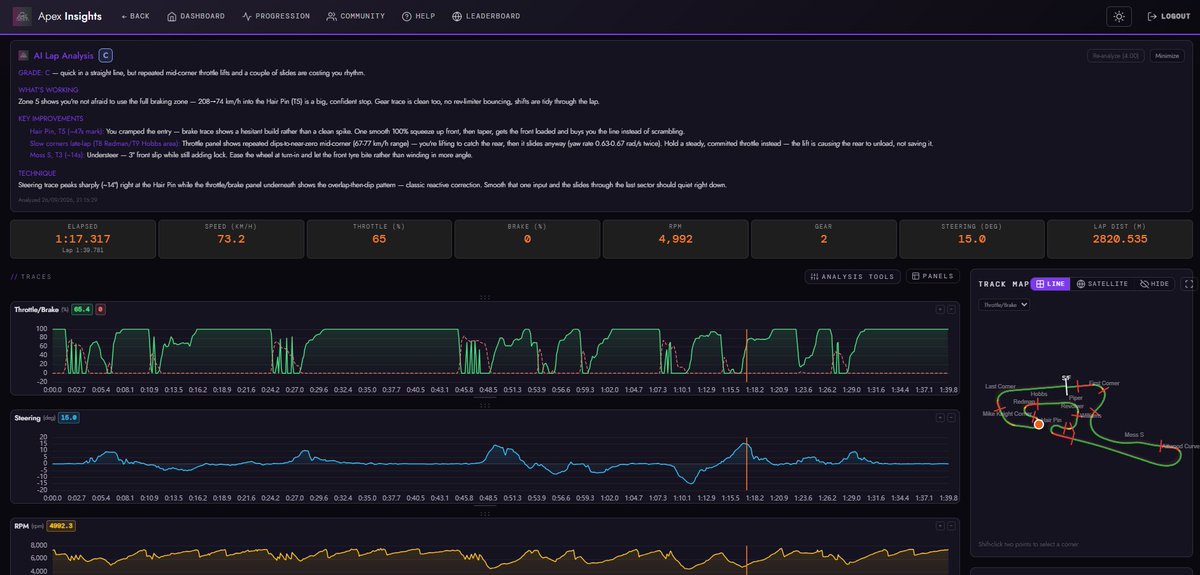
Task: Log out of Apex Insights
Action: tap(1168, 16)
